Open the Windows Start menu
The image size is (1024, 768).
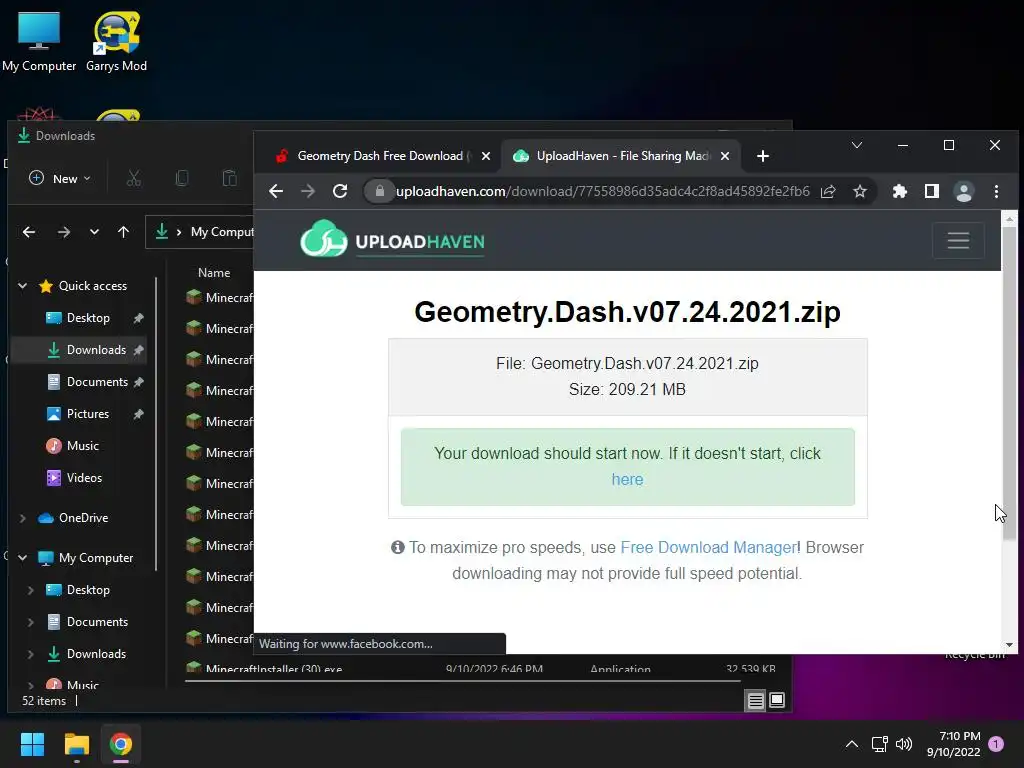32,744
